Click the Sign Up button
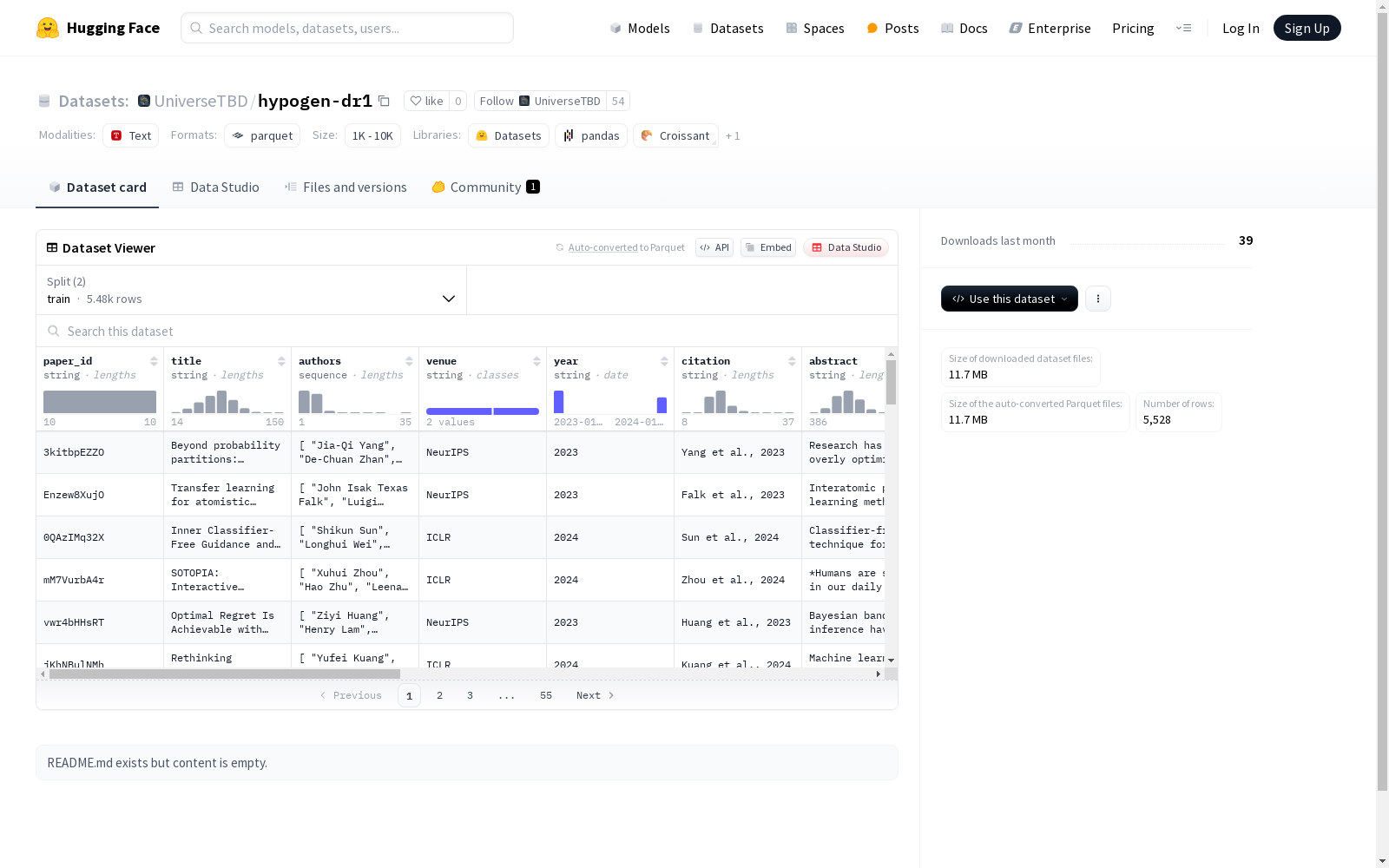This screenshot has width=1389, height=868. click(x=1307, y=28)
